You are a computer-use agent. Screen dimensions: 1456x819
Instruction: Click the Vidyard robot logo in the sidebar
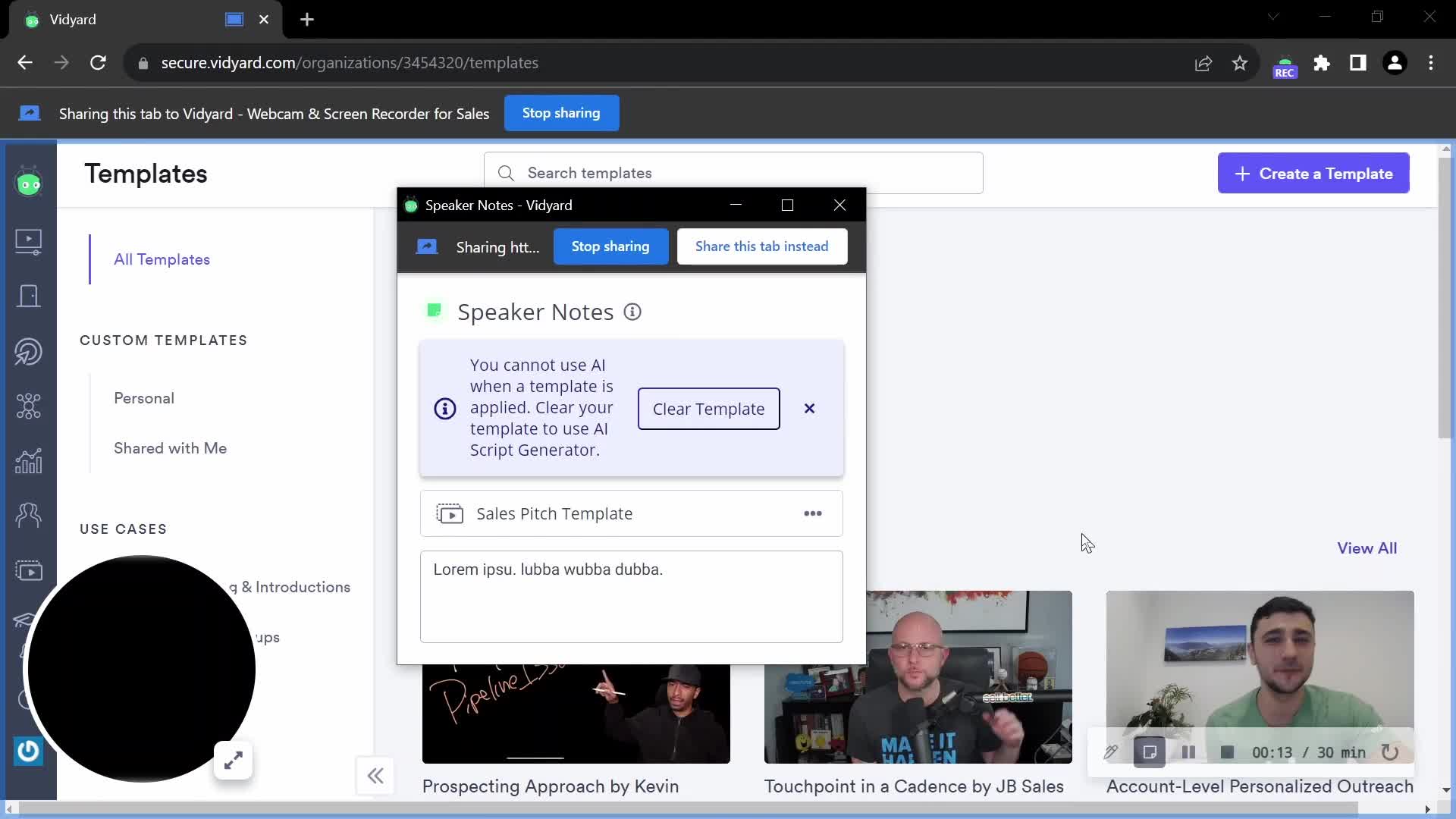coord(29,182)
